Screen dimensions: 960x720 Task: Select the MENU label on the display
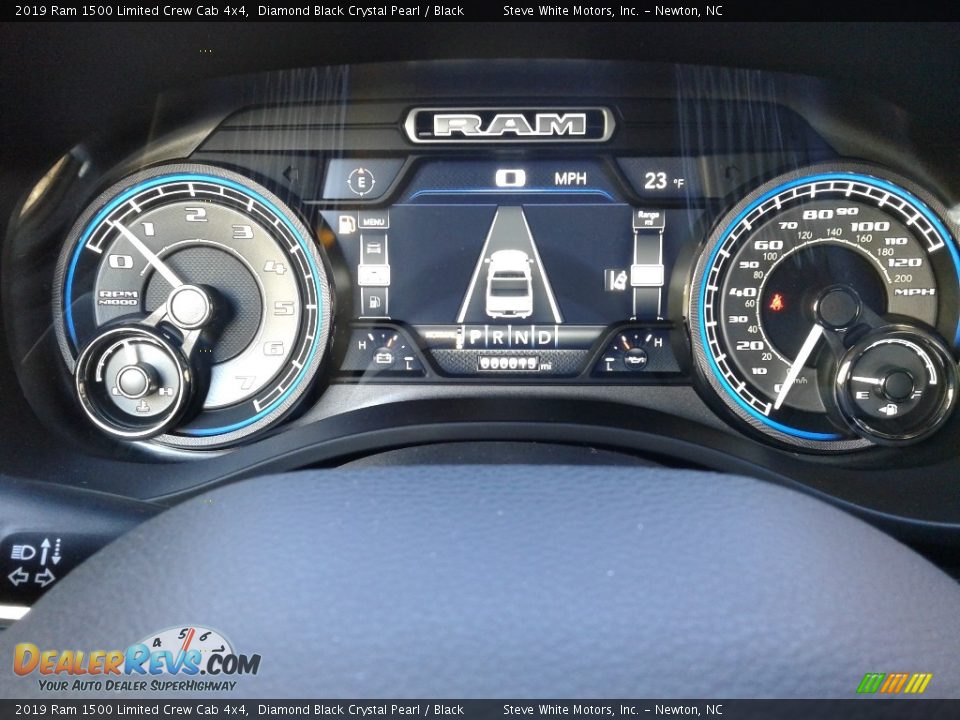point(373,221)
